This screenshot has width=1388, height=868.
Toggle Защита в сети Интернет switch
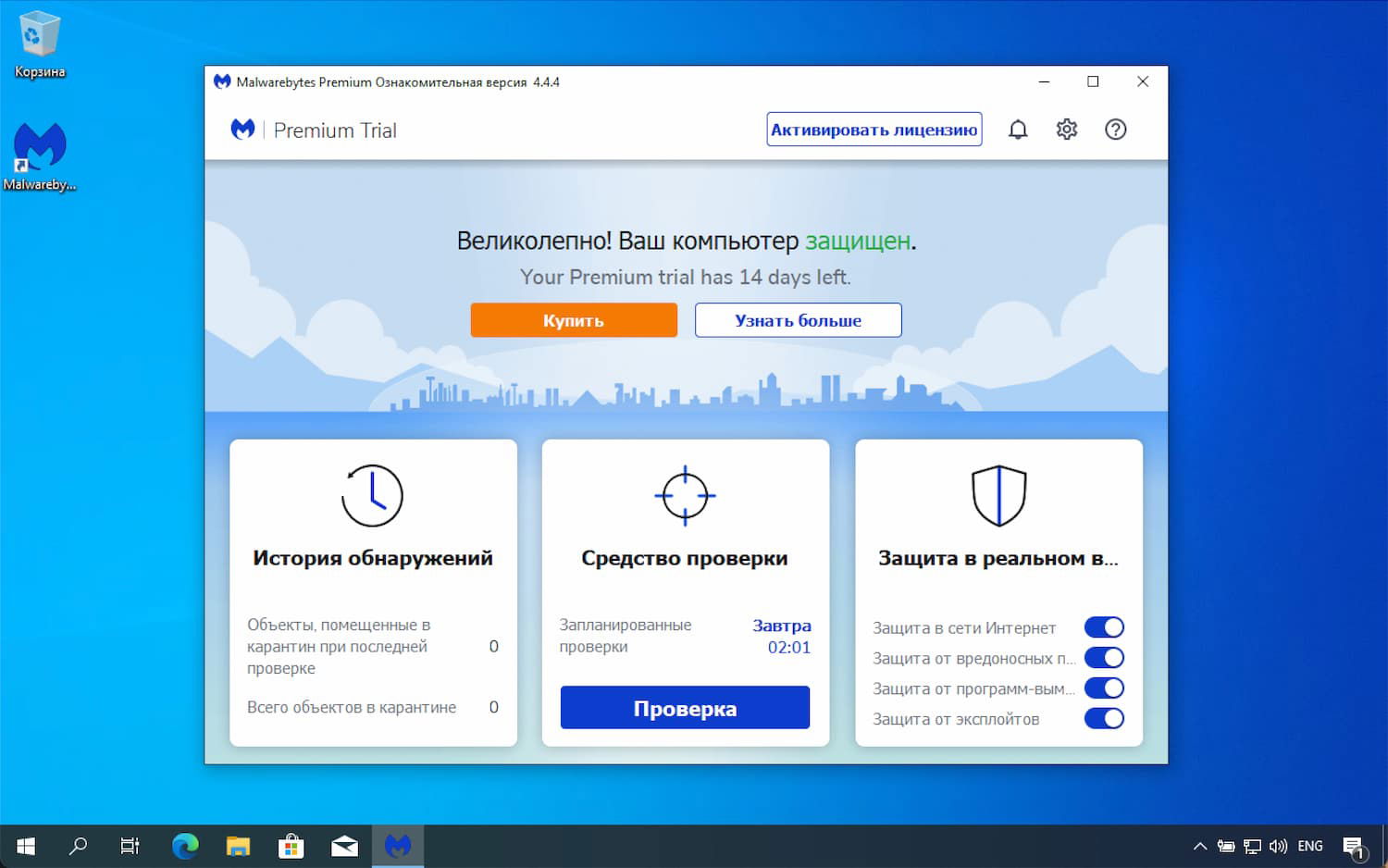tap(1104, 627)
